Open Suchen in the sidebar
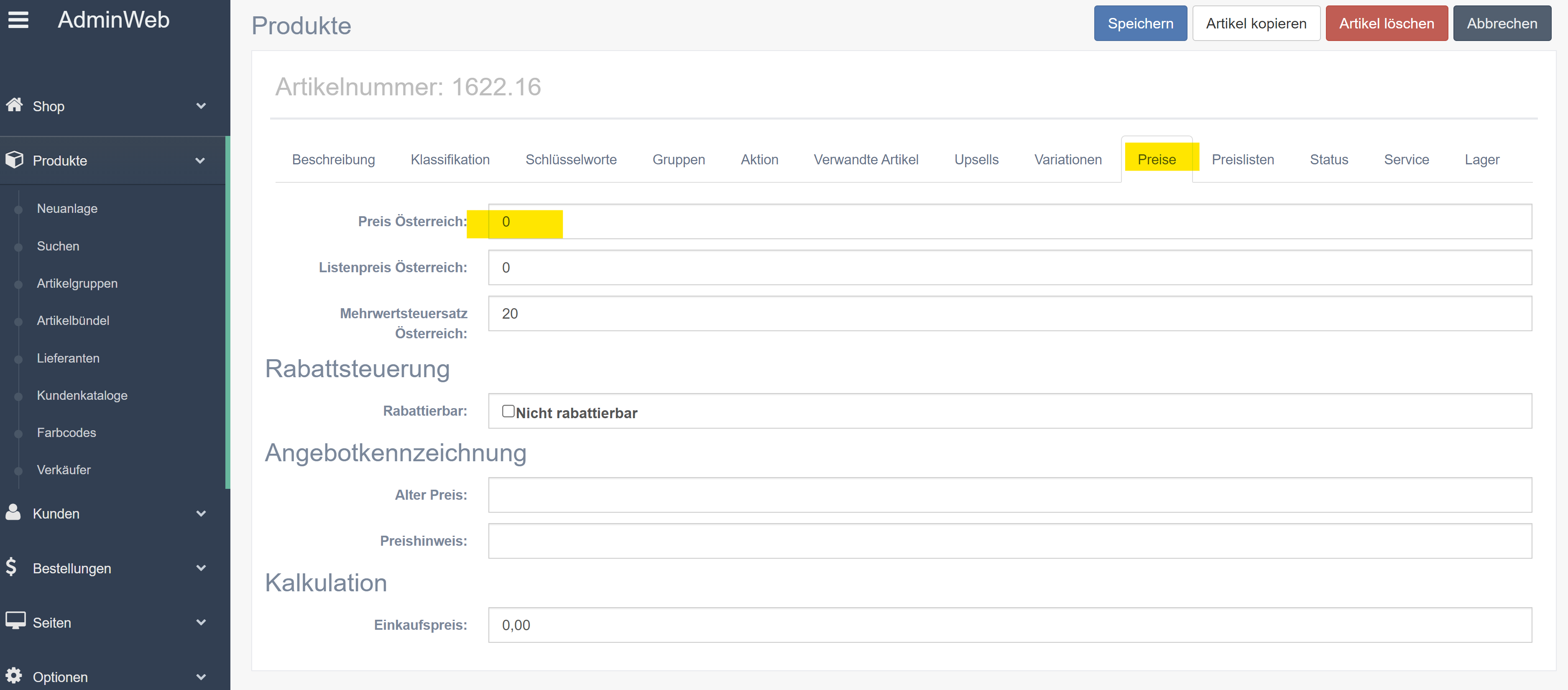Image resolution: width=1568 pixels, height=690 pixels. coord(58,246)
